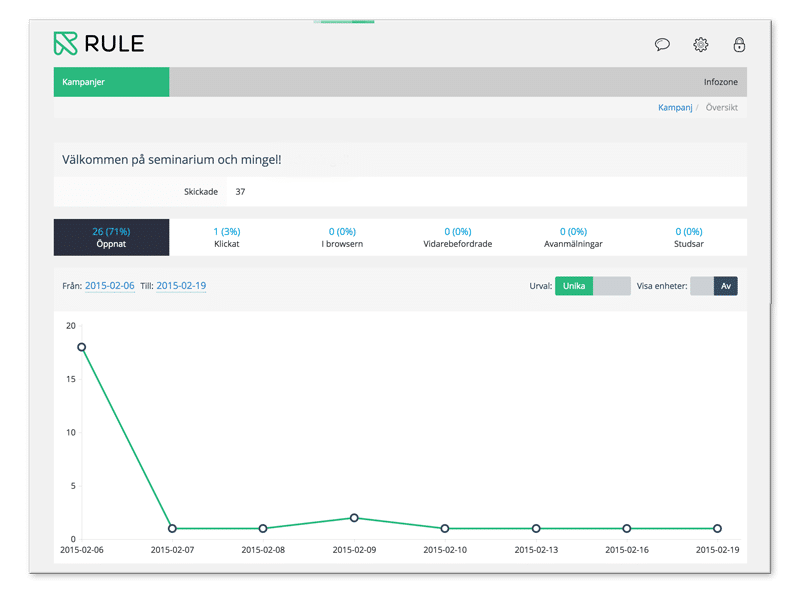Viewport: 800px width, 593px height.
Task: Click the campaign title Välkommen på seminarium
Action: 171,159
